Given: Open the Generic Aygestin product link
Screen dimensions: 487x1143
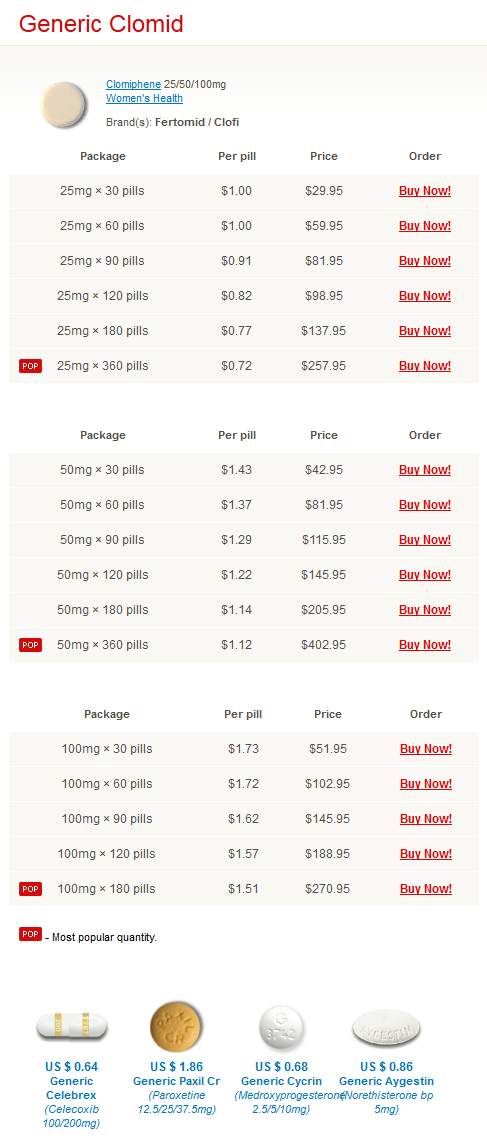Looking at the screenshot, I should click(386, 1082).
